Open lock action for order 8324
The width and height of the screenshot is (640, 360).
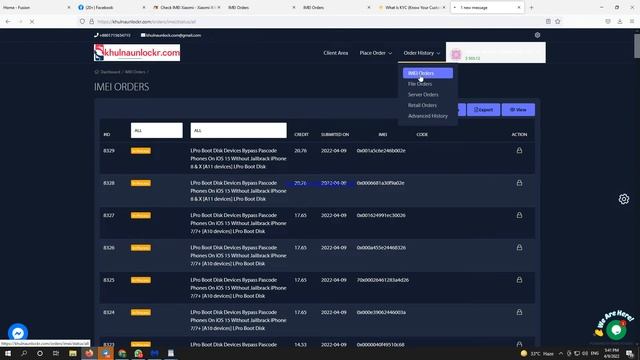click(519, 312)
